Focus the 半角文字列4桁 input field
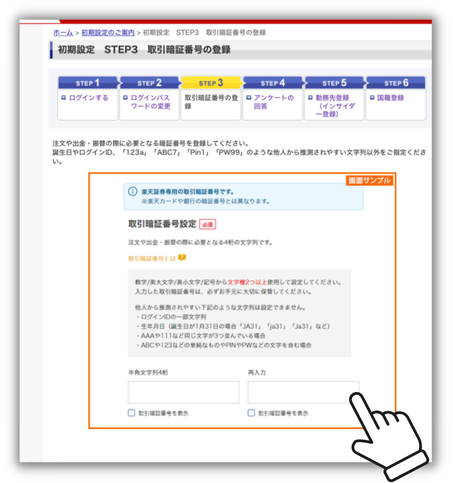 184,392
